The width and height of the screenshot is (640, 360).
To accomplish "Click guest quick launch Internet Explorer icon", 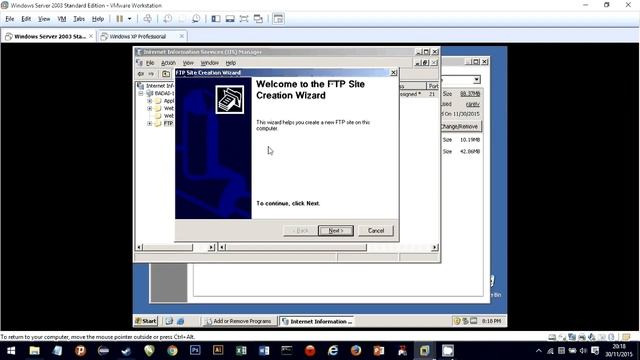I will pos(180,321).
